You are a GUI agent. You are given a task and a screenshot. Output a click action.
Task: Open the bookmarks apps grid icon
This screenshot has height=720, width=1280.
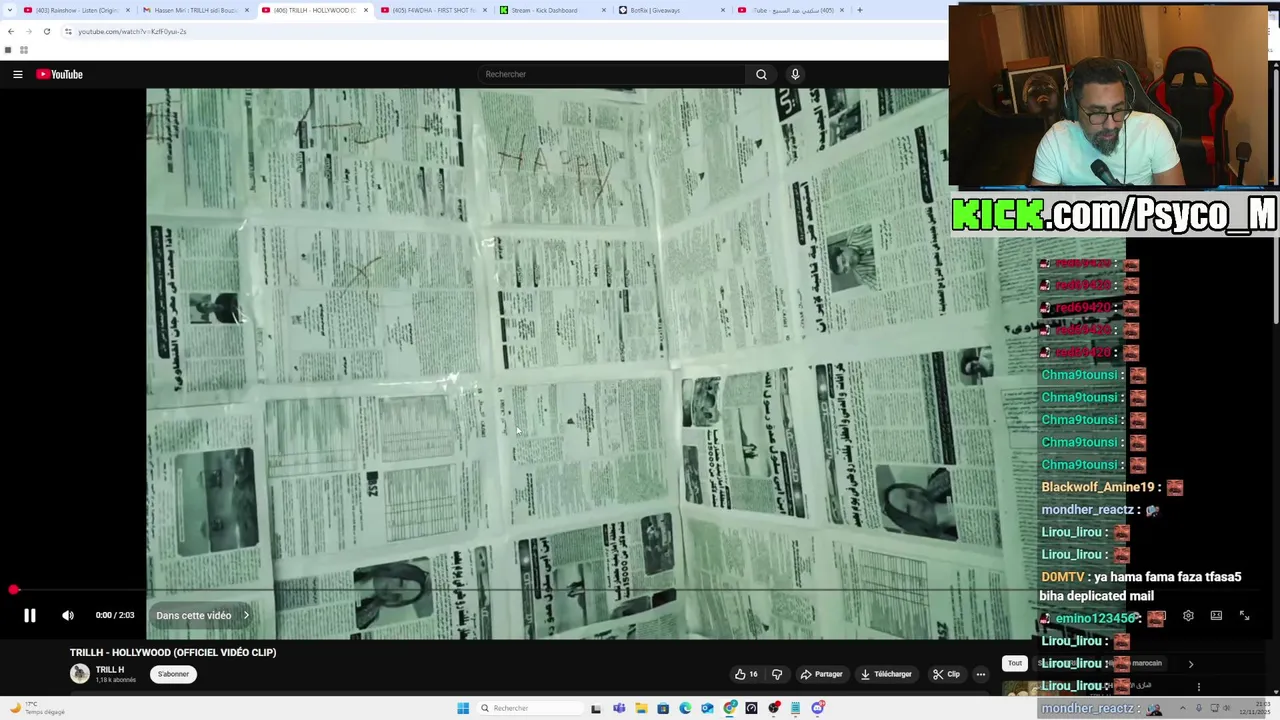(x=24, y=50)
